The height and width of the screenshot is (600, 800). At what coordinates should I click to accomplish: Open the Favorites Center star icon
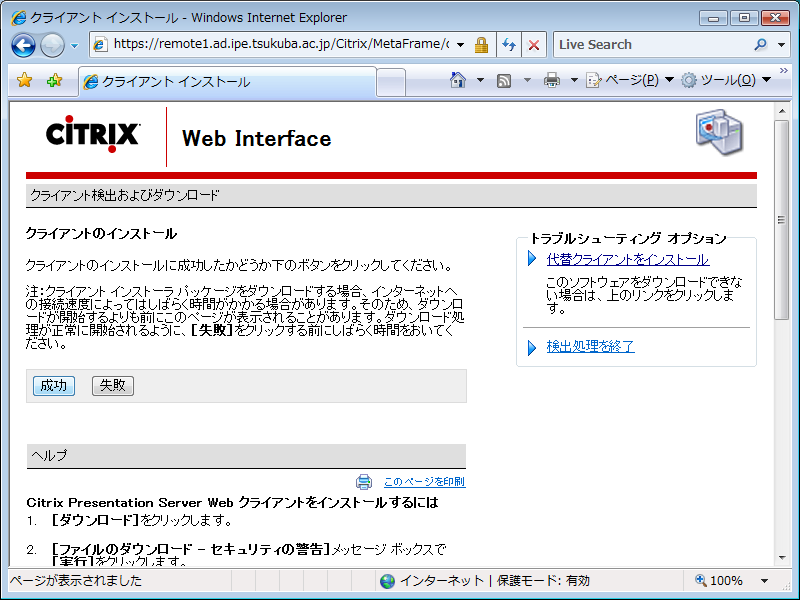[25, 81]
